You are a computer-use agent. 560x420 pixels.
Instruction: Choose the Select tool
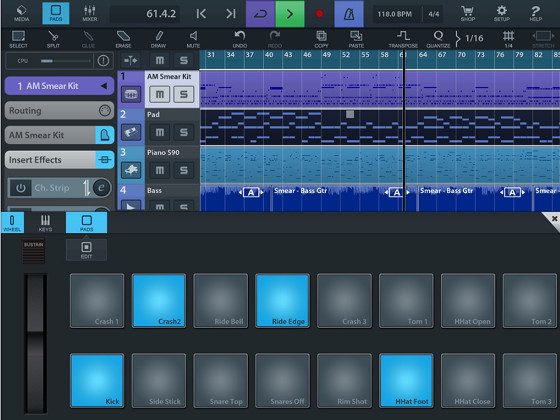click(18, 39)
